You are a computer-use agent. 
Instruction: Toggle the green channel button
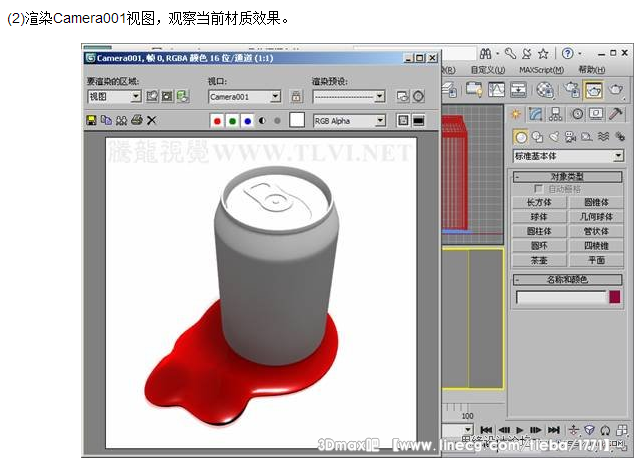232,121
